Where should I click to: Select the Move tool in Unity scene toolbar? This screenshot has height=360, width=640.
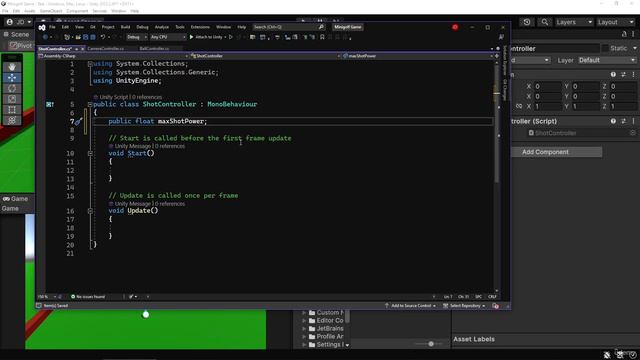(x=12, y=78)
